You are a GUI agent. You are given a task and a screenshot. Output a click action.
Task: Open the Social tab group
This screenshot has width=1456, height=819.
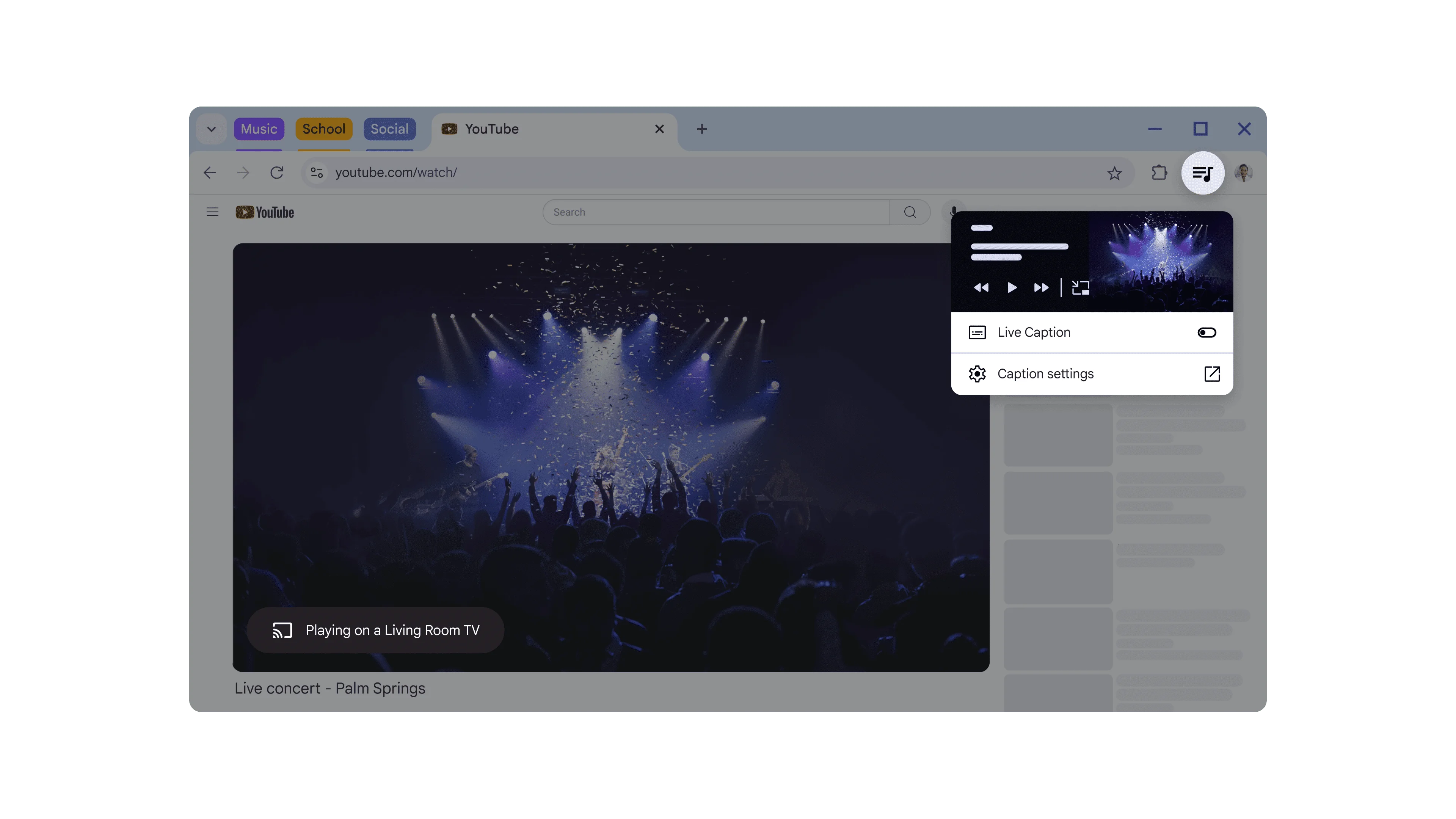(x=389, y=129)
